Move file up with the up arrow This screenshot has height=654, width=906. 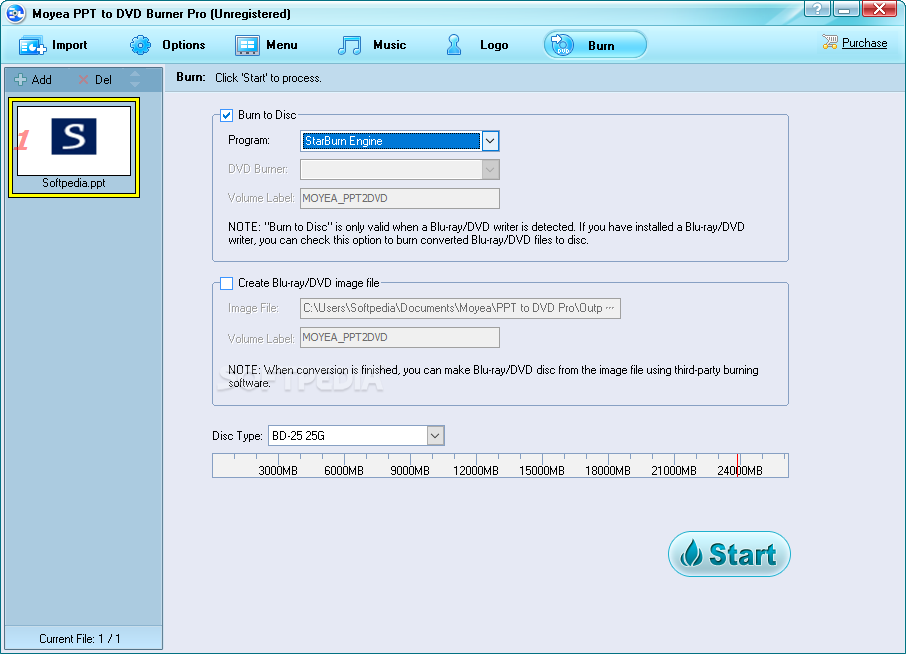coord(135,74)
